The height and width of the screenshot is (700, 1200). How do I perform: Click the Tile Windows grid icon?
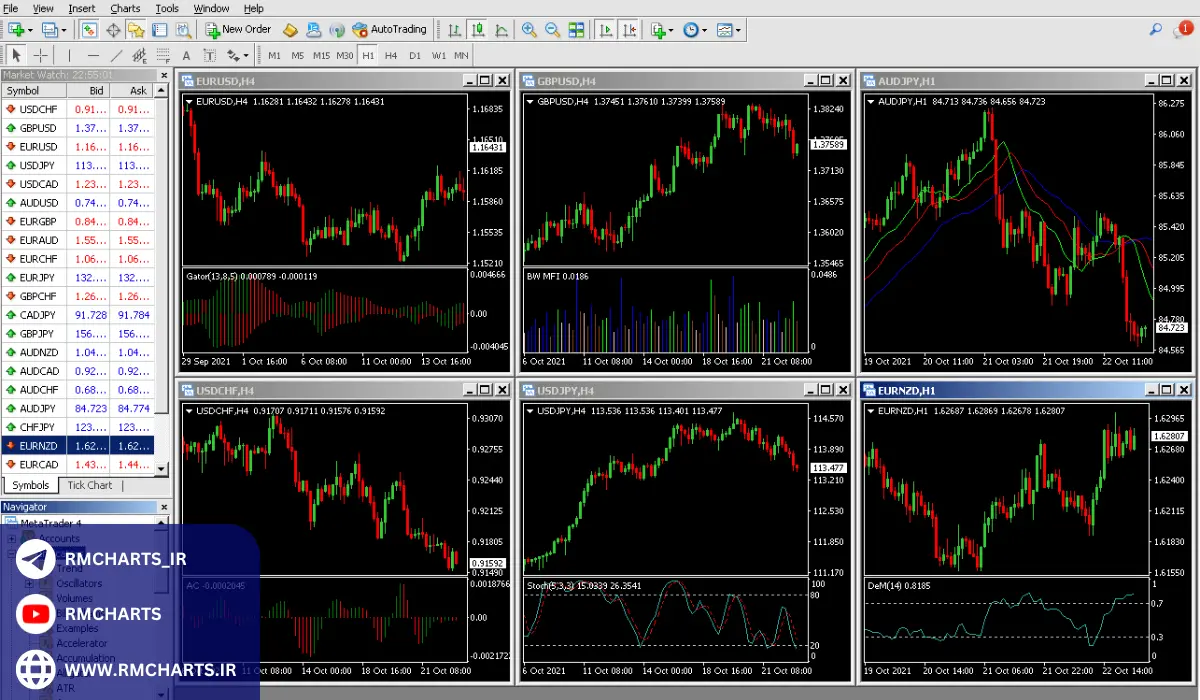click(576, 30)
